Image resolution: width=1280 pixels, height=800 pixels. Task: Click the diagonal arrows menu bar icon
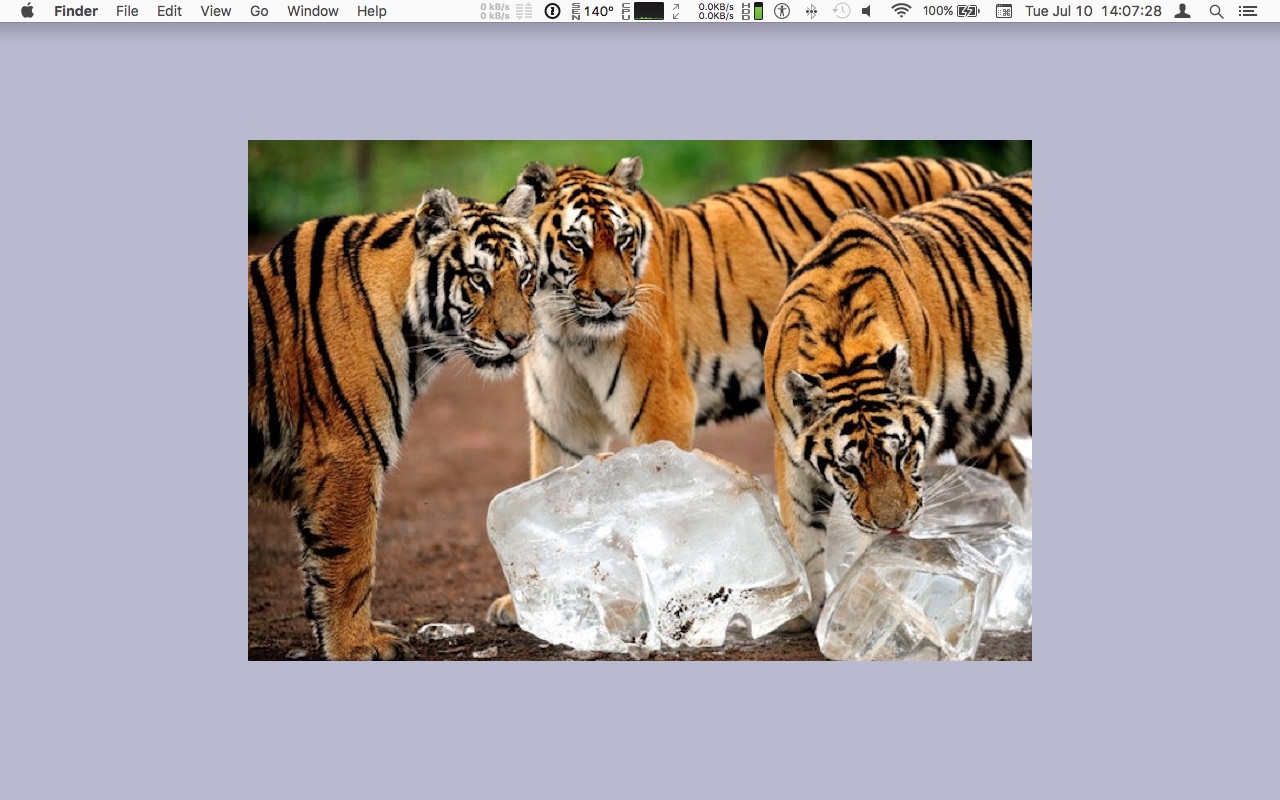(x=677, y=11)
